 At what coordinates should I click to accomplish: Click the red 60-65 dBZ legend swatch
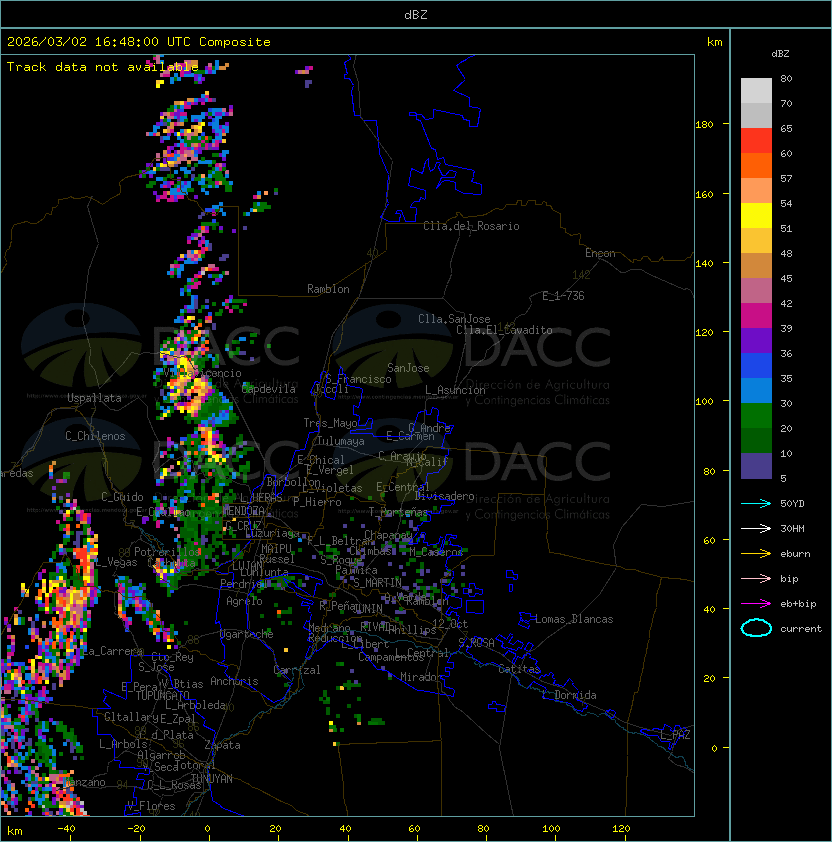tap(756, 141)
